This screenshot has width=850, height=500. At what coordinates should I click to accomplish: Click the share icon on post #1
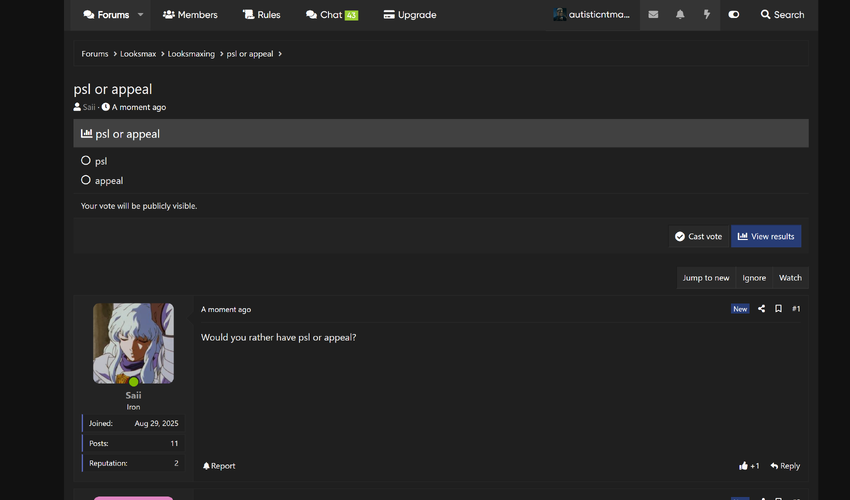[761, 309]
